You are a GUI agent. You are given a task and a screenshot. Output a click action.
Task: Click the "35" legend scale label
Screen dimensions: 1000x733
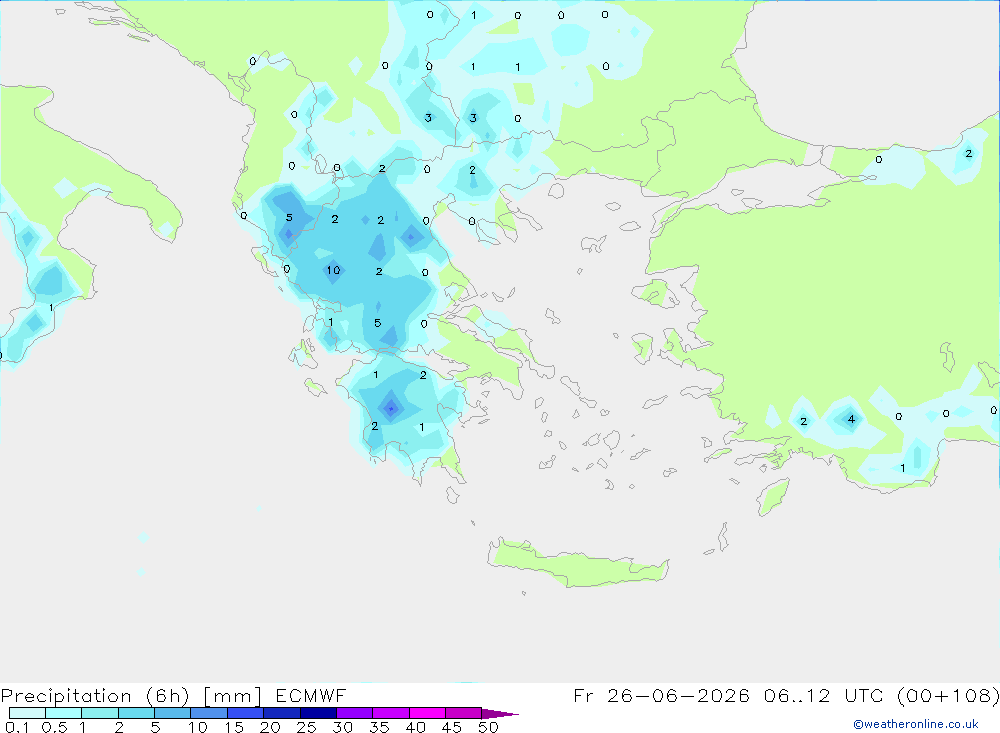pos(379,727)
